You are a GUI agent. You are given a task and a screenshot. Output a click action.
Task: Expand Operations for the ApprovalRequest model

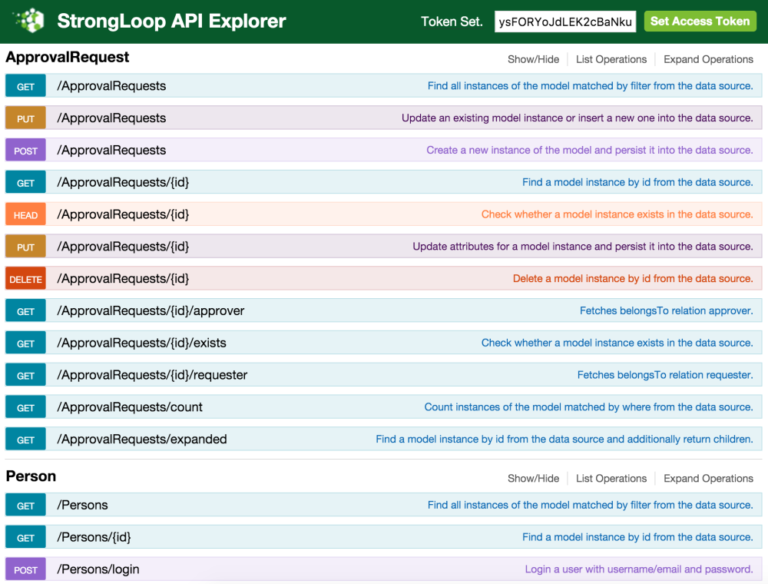(708, 59)
